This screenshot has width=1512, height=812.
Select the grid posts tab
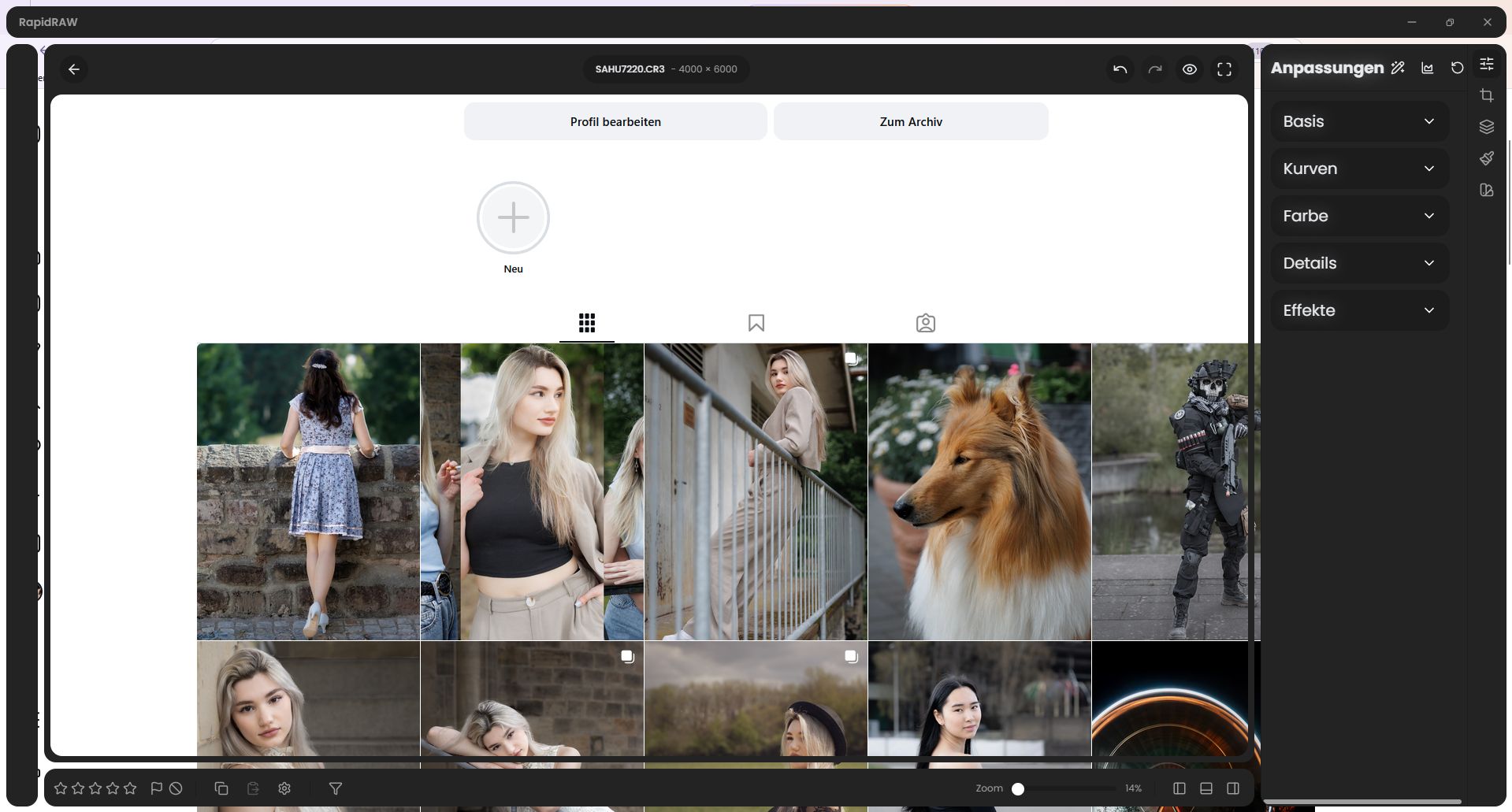pos(587,323)
